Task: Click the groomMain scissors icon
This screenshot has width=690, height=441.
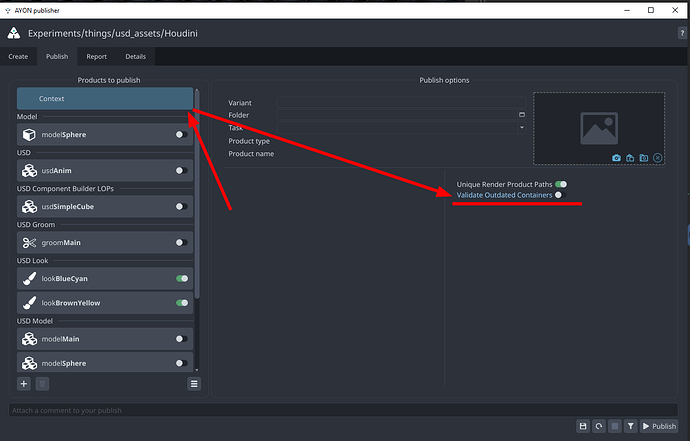Action: (29, 243)
